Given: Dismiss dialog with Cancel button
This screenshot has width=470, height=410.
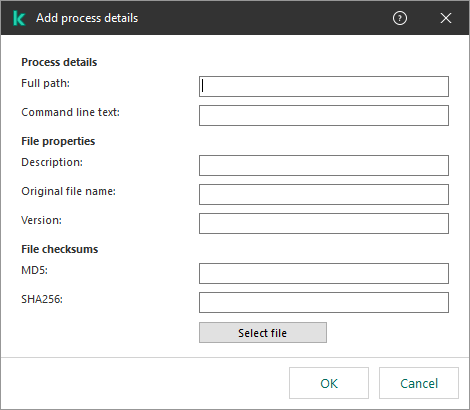Looking at the screenshot, I should click(x=419, y=383).
